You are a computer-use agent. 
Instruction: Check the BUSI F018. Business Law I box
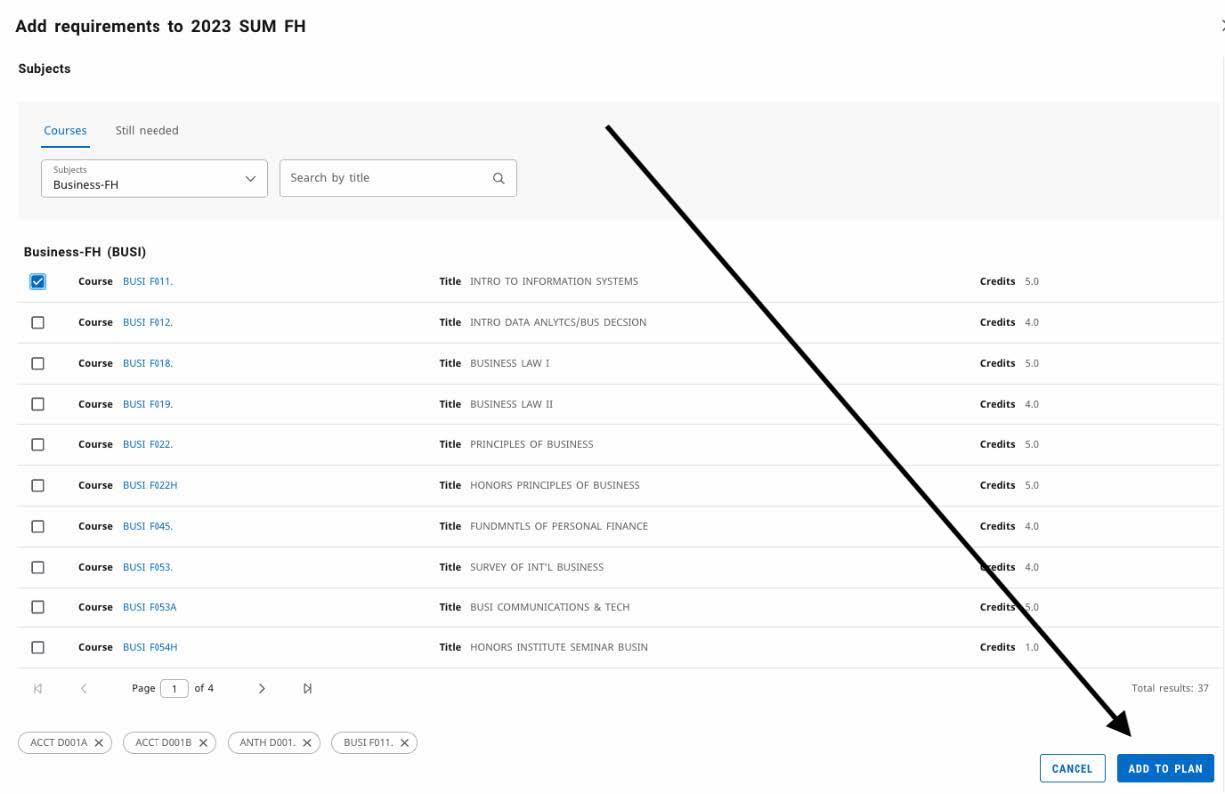(x=38, y=364)
